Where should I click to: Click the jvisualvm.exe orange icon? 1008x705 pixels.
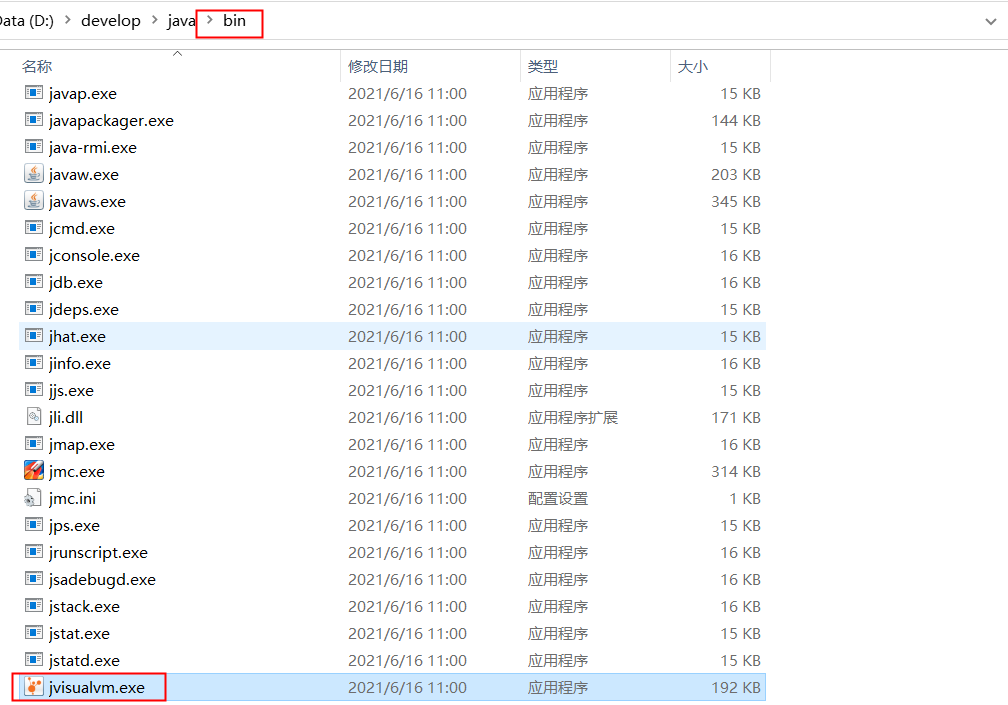click(x=33, y=687)
